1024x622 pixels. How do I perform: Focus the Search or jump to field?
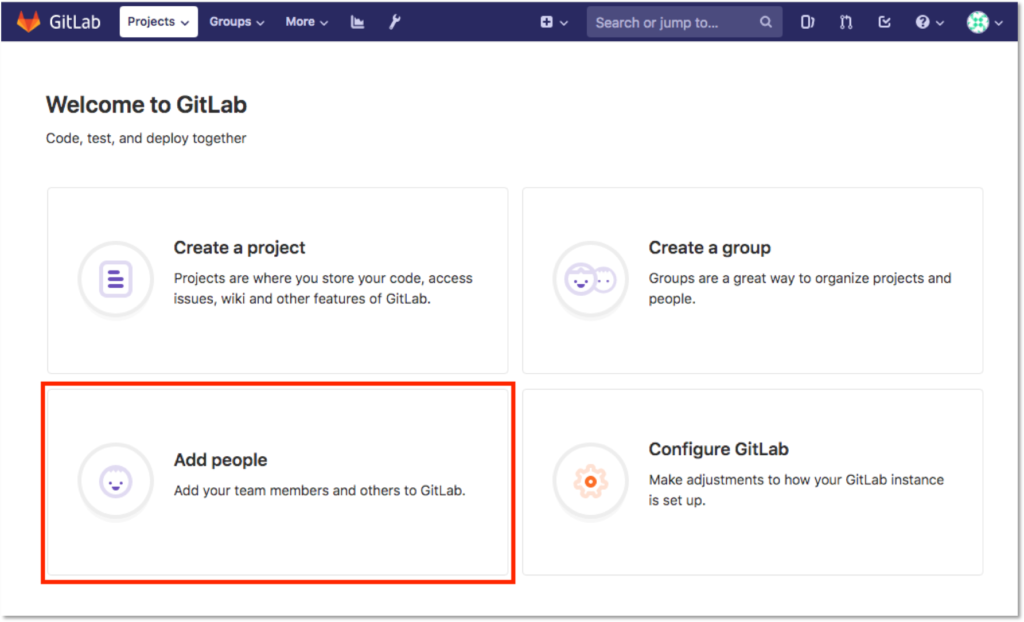point(684,22)
